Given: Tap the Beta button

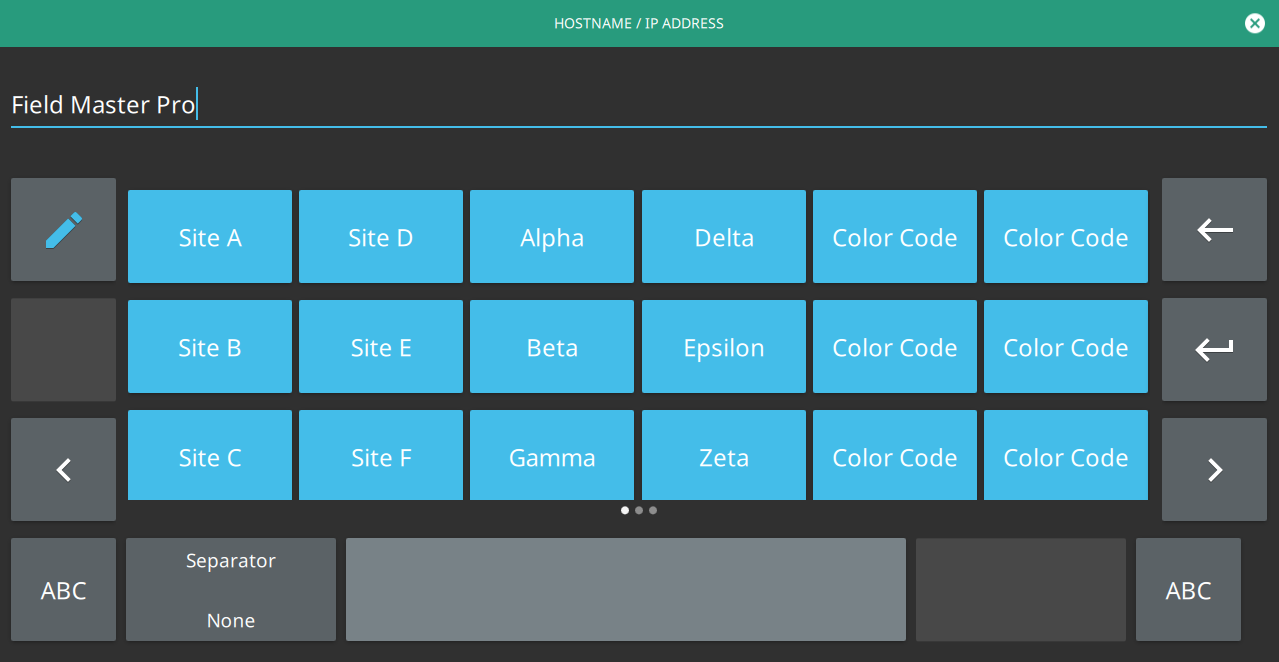Looking at the screenshot, I should pos(552,347).
